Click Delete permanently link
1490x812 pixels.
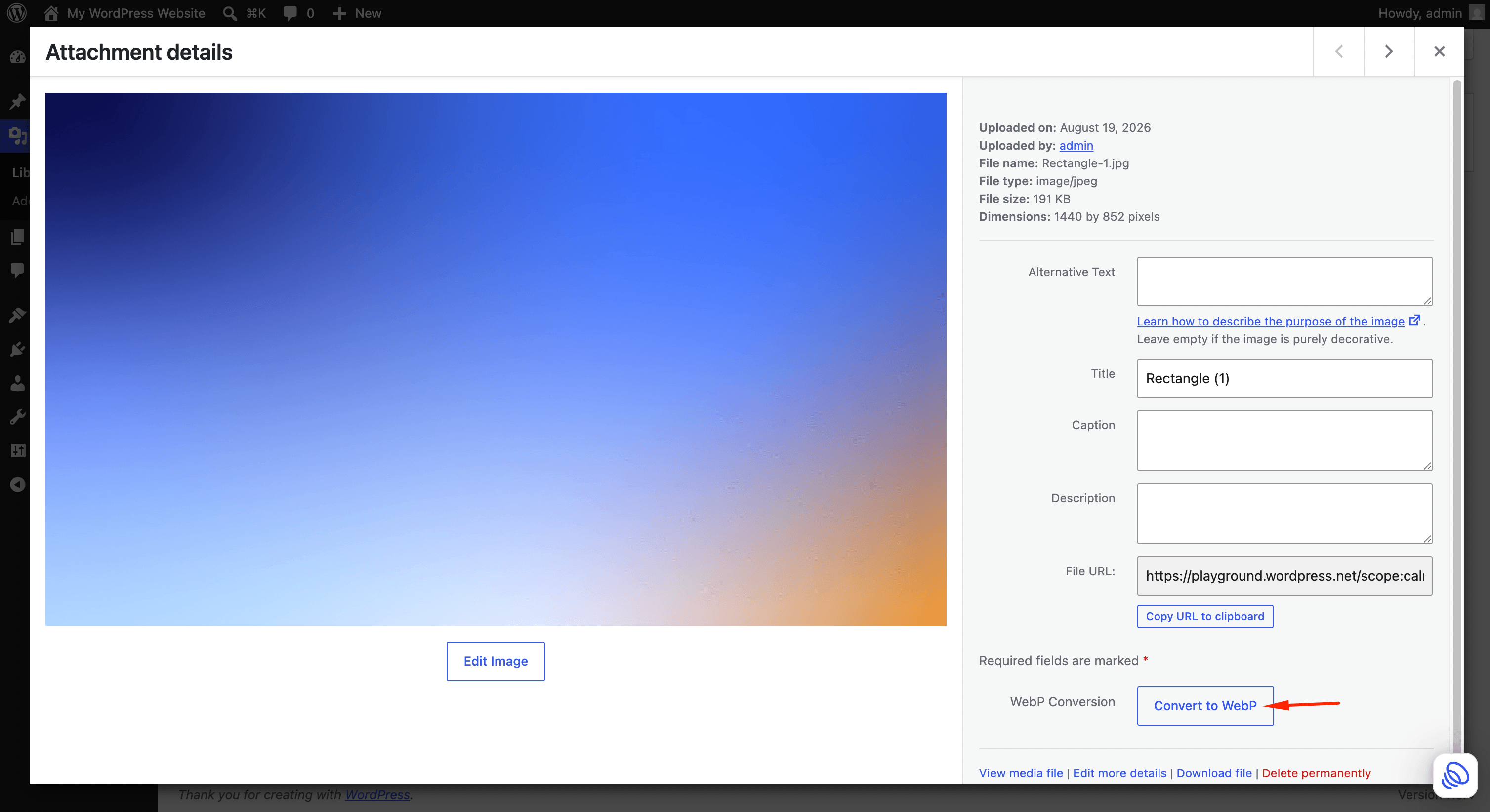click(x=1316, y=773)
